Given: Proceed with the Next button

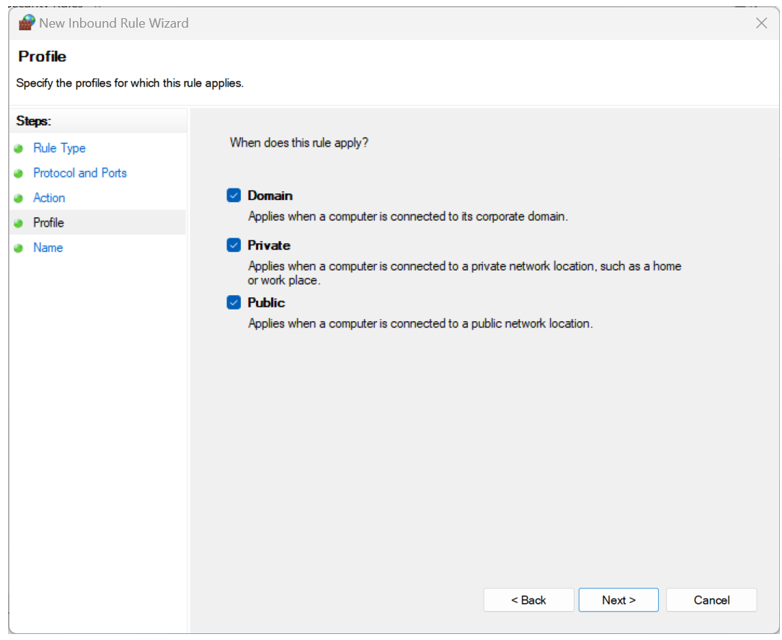Looking at the screenshot, I should click(x=618, y=600).
